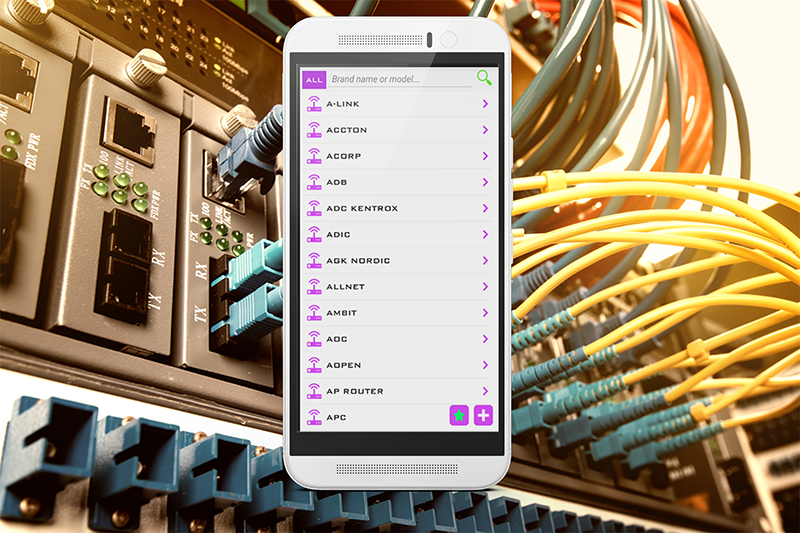Viewport: 800px width, 533px height.
Task: Tap the router icon beside ACCTON
Action: [x=314, y=130]
